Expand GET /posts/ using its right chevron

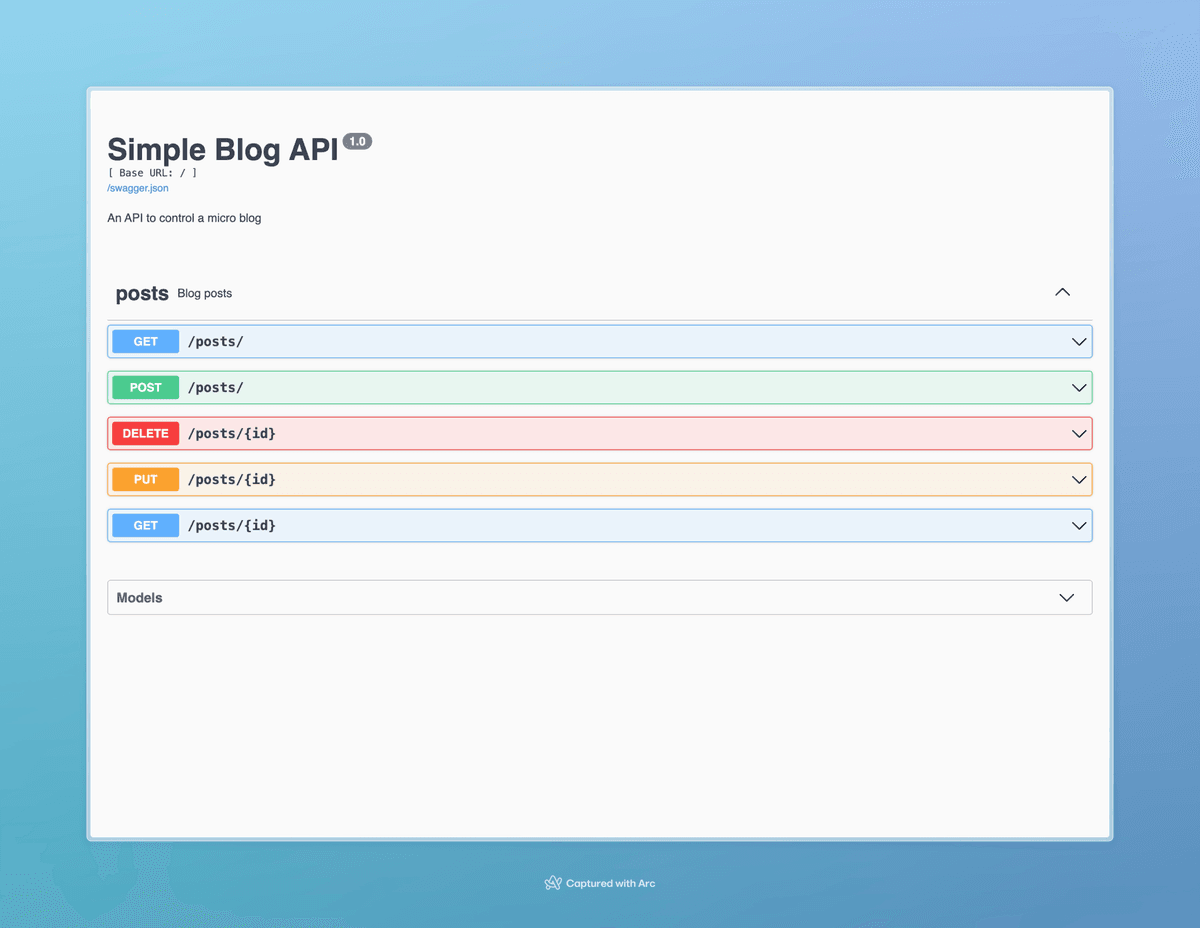[1079, 342]
